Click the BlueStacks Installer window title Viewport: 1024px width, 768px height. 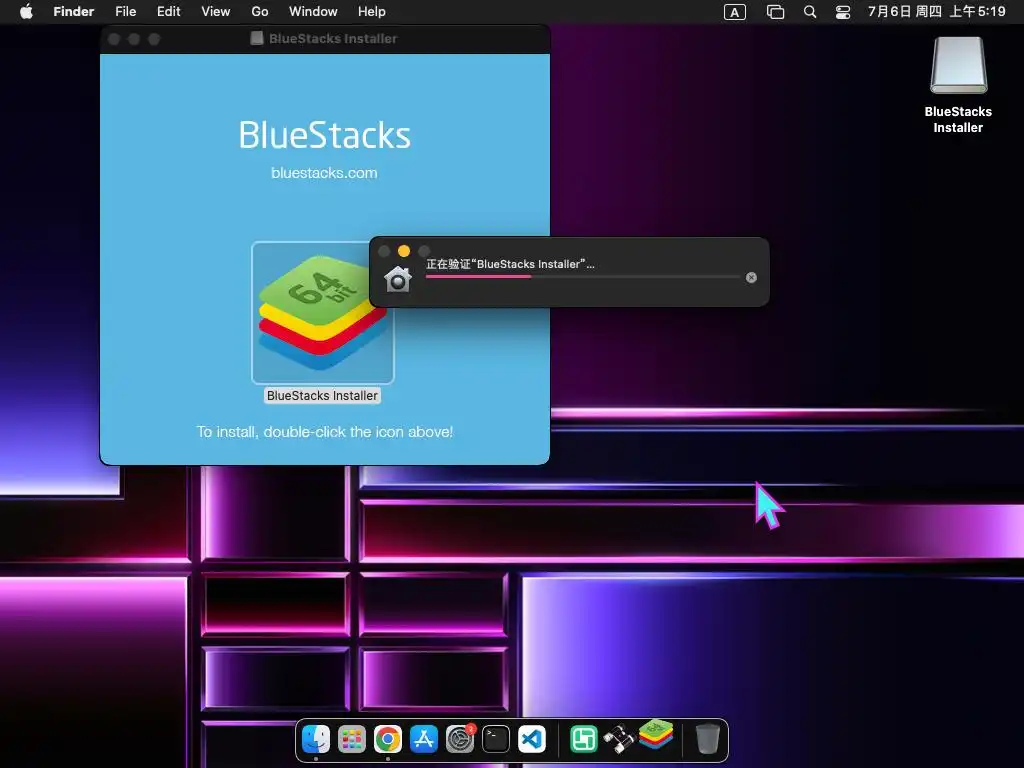(333, 39)
